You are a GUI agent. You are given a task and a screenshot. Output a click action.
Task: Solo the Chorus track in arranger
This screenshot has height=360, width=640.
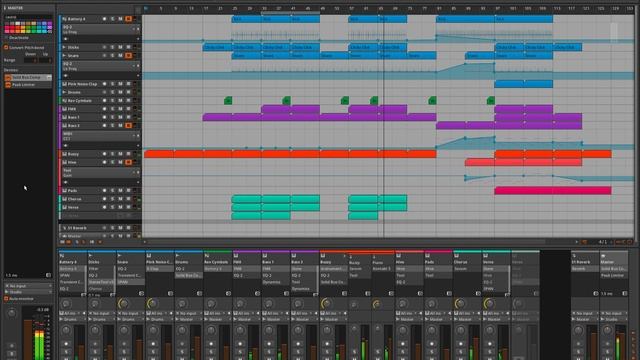[x=112, y=199]
